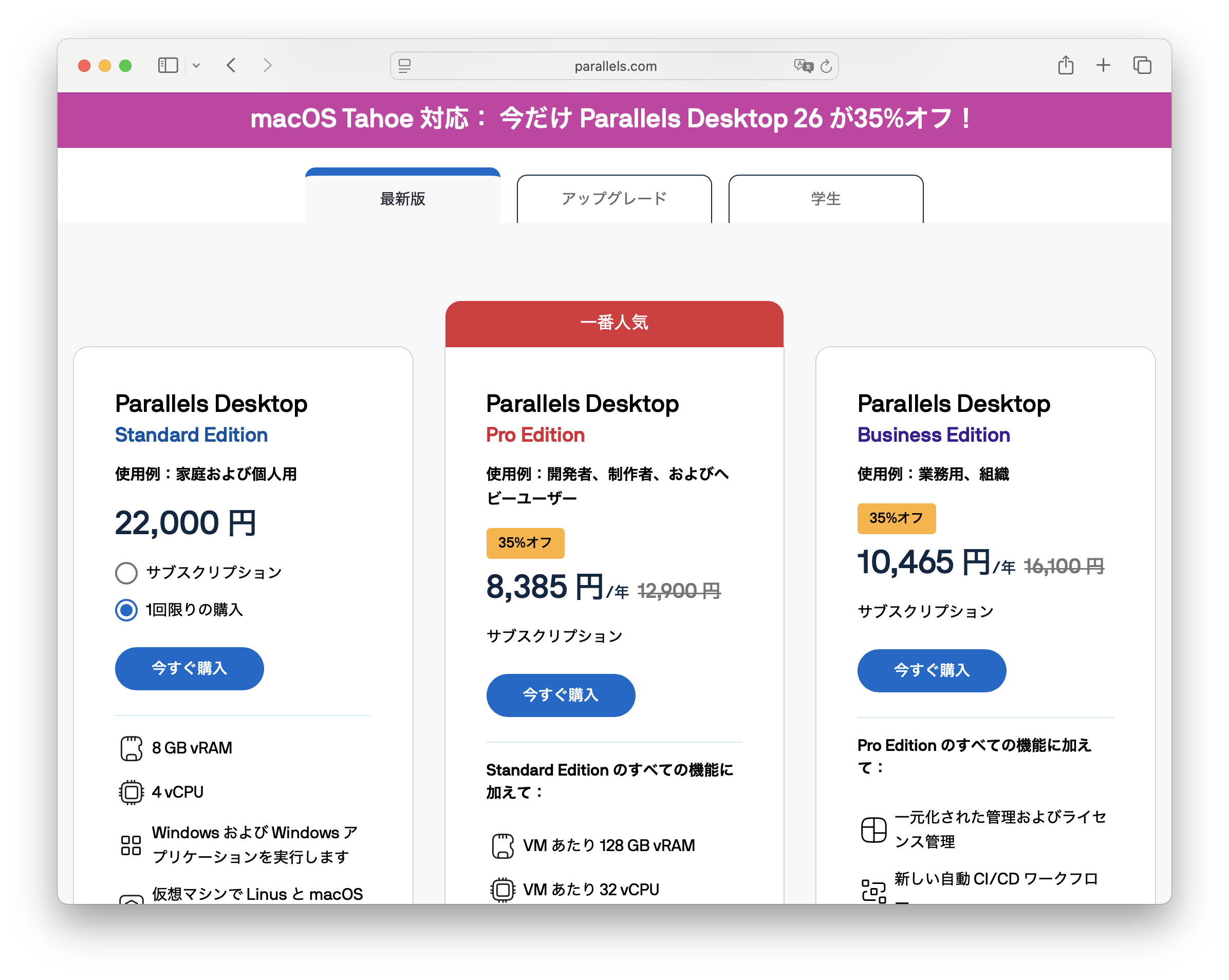Click the 4 vCPU chip icon
1229x980 pixels.
tap(131, 792)
